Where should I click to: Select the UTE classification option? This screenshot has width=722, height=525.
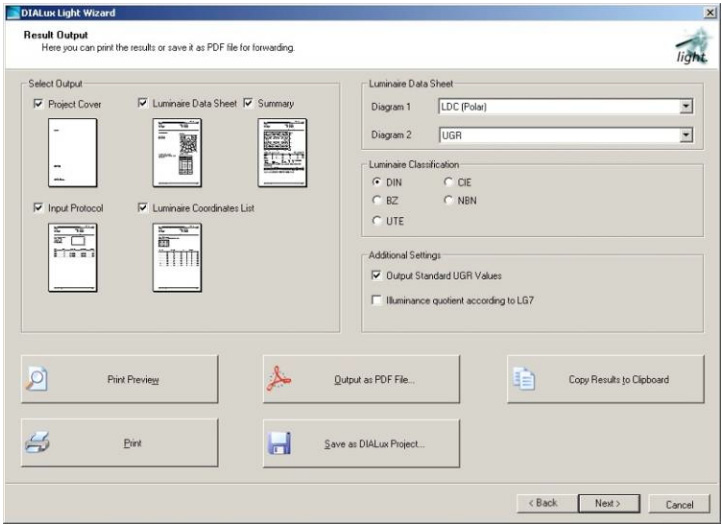(x=377, y=221)
